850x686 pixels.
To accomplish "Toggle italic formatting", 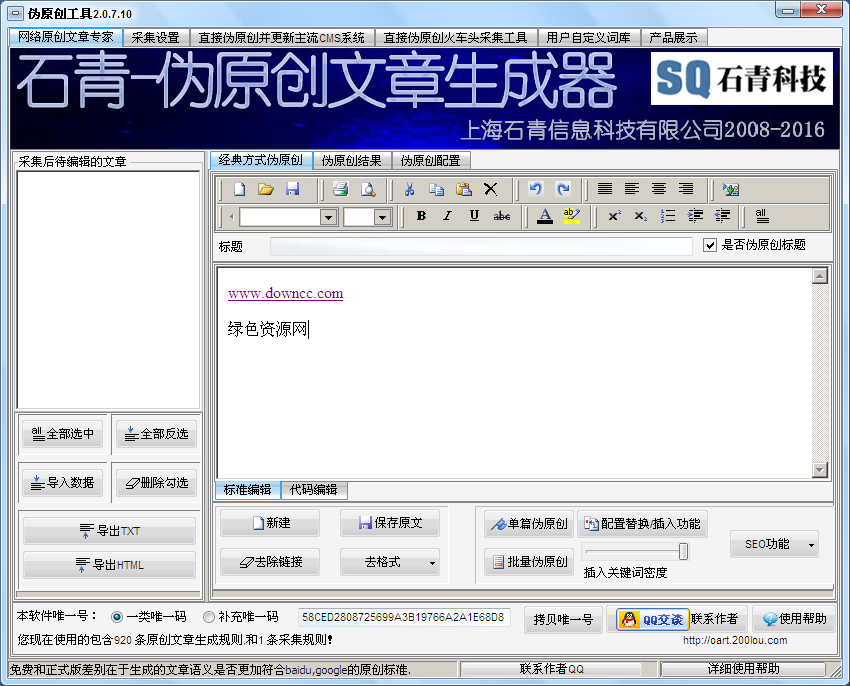I will tap(447, 216).
